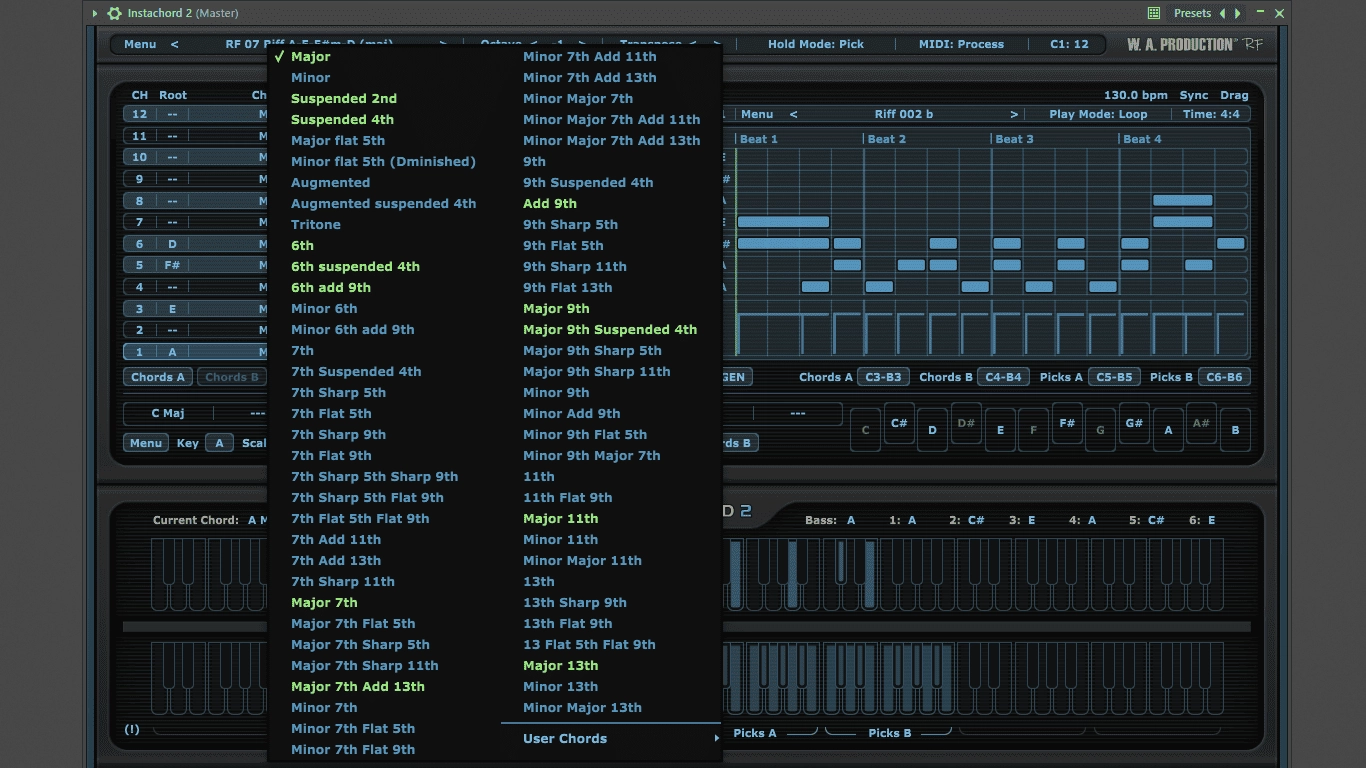
Task: Open the green grid icon next to Presets
Action: click(1154, 13)
